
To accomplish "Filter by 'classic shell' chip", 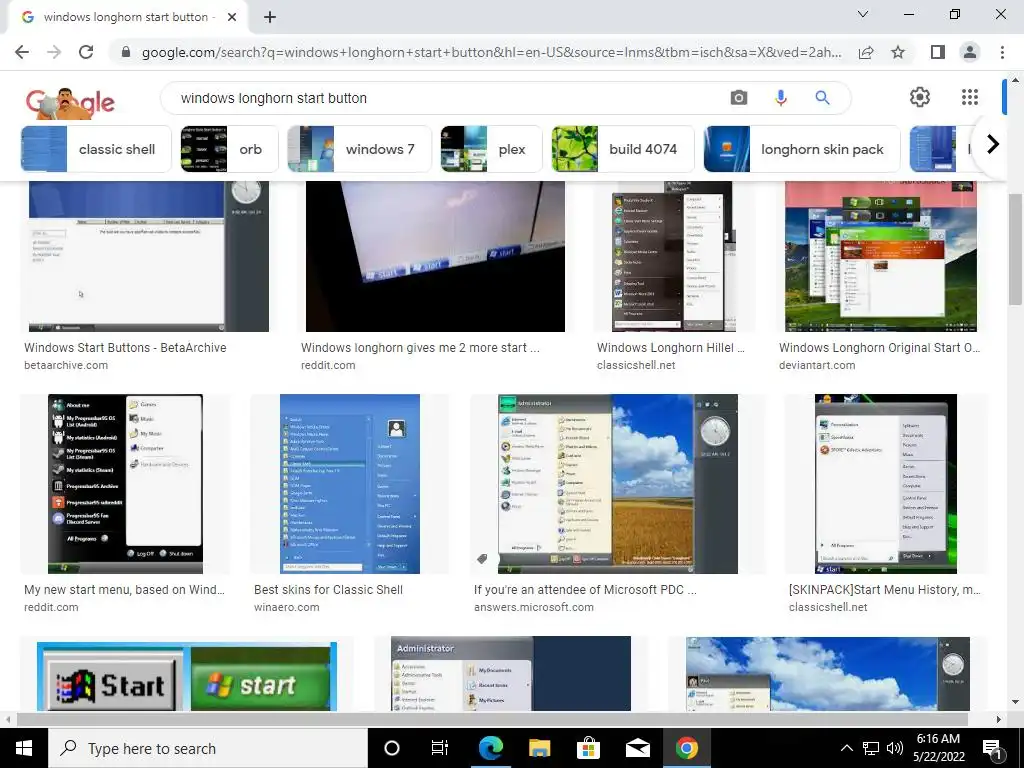I will pyautogui.click(x=96, y=149).
